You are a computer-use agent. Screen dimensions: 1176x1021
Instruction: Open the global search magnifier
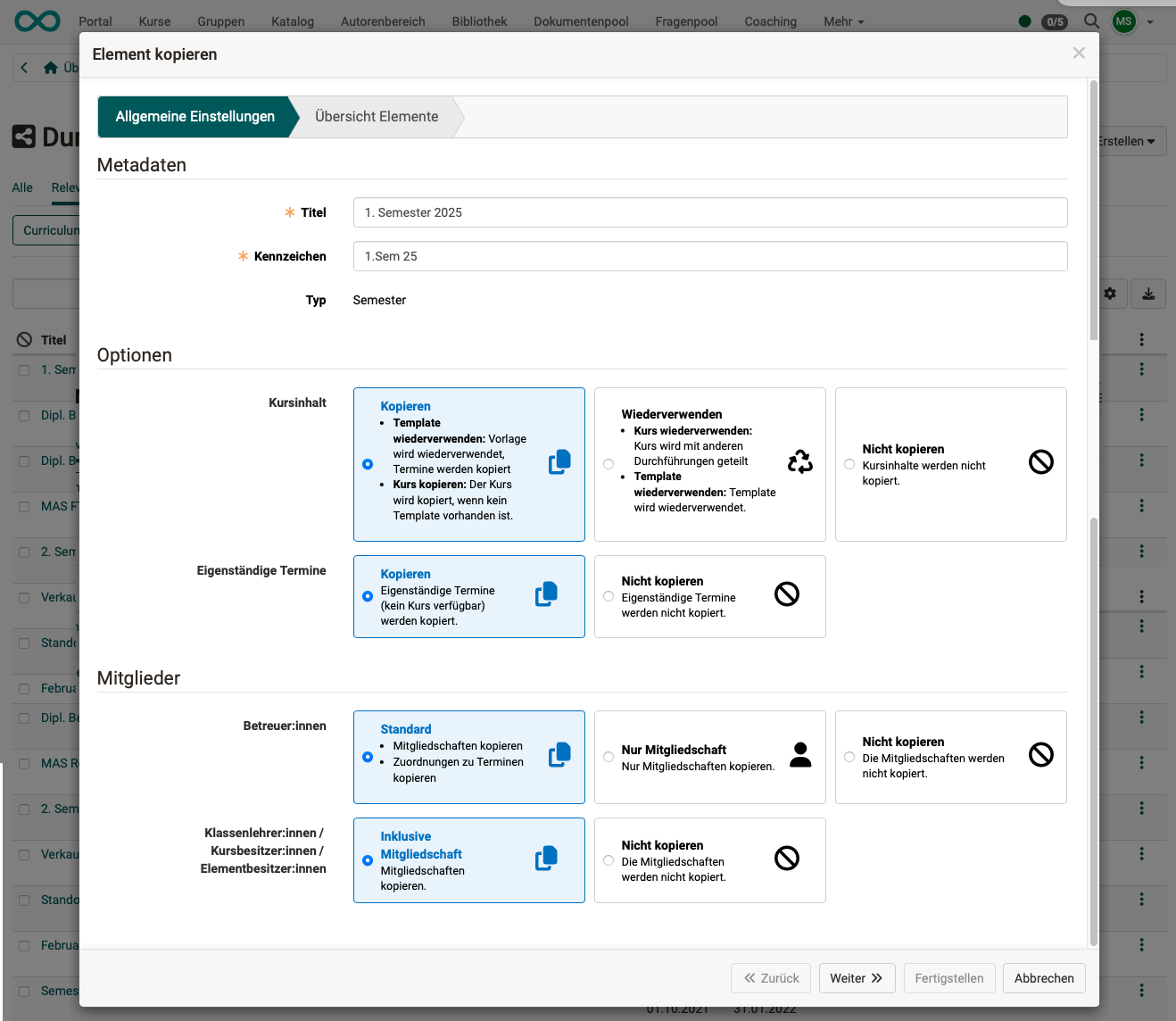click(1090, 21)
